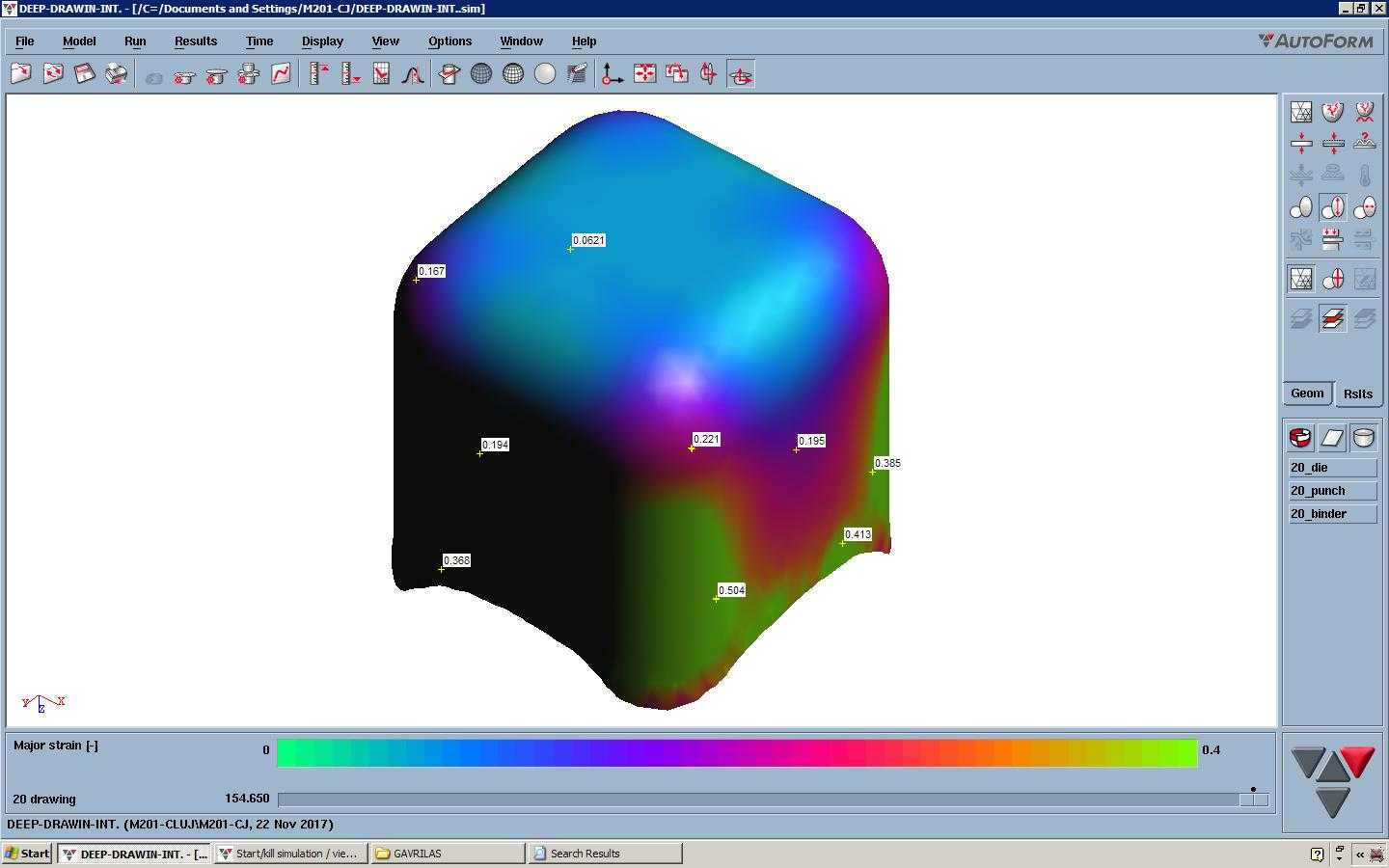1389x868 pixels.
Task: Click the gray up-pointing triangle navigation button
Action: [x=1332, y=769]
